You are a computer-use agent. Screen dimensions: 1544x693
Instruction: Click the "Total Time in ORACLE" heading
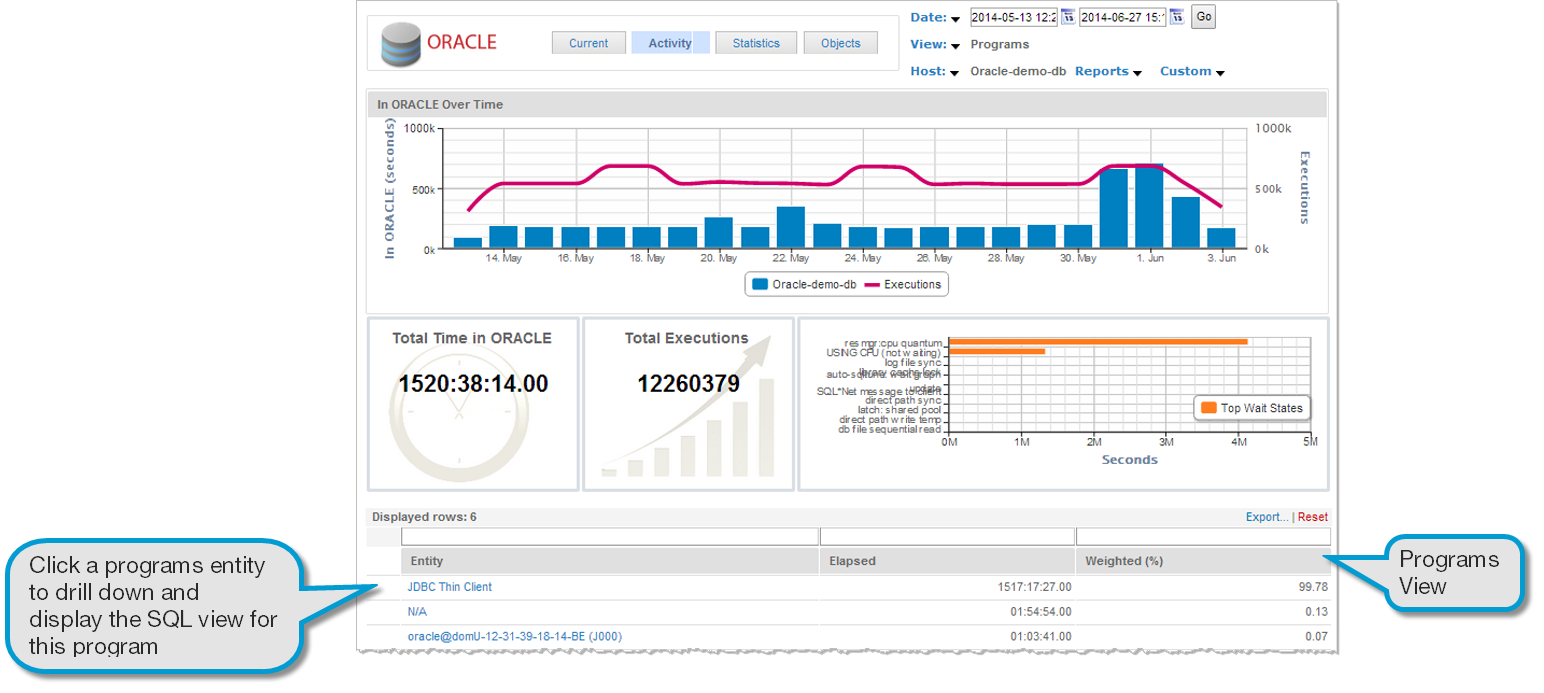472,338
